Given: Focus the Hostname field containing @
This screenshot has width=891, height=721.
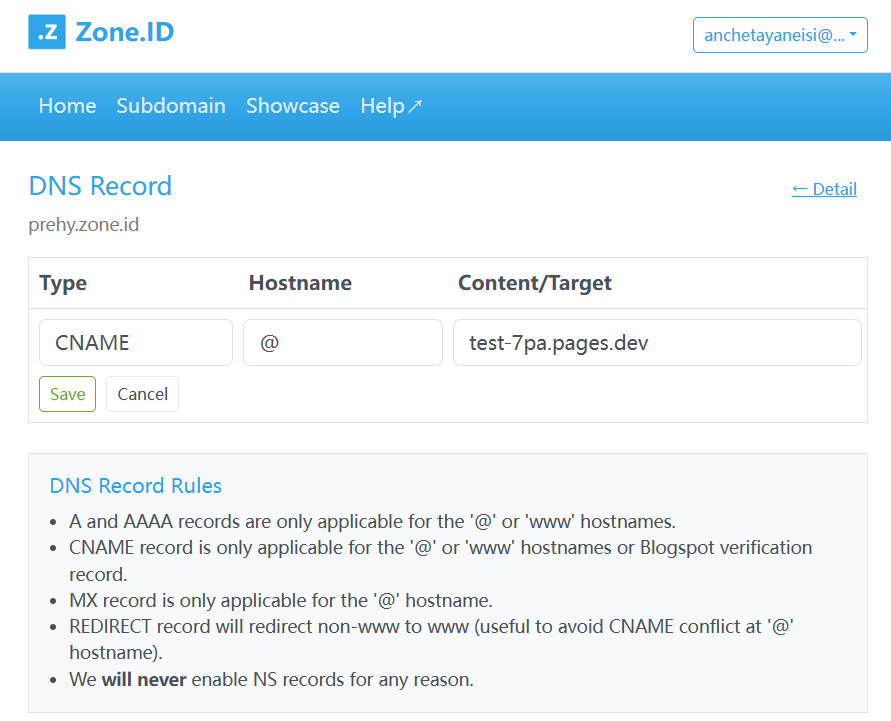Looking at the screenshot, I should click(343, 343).
